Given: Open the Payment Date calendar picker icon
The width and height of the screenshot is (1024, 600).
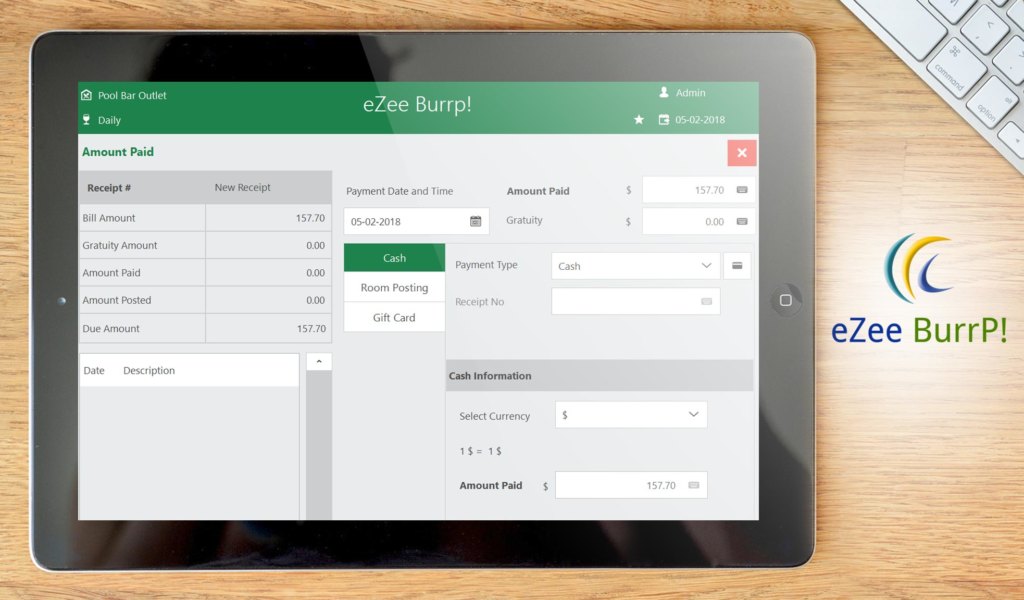Looking at the screenshot, I should (476, 221).
